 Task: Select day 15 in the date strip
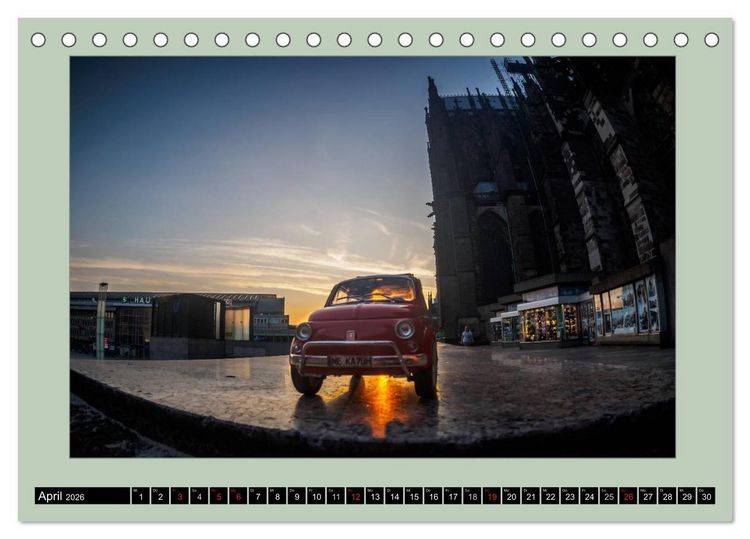[x=414, y=495]
